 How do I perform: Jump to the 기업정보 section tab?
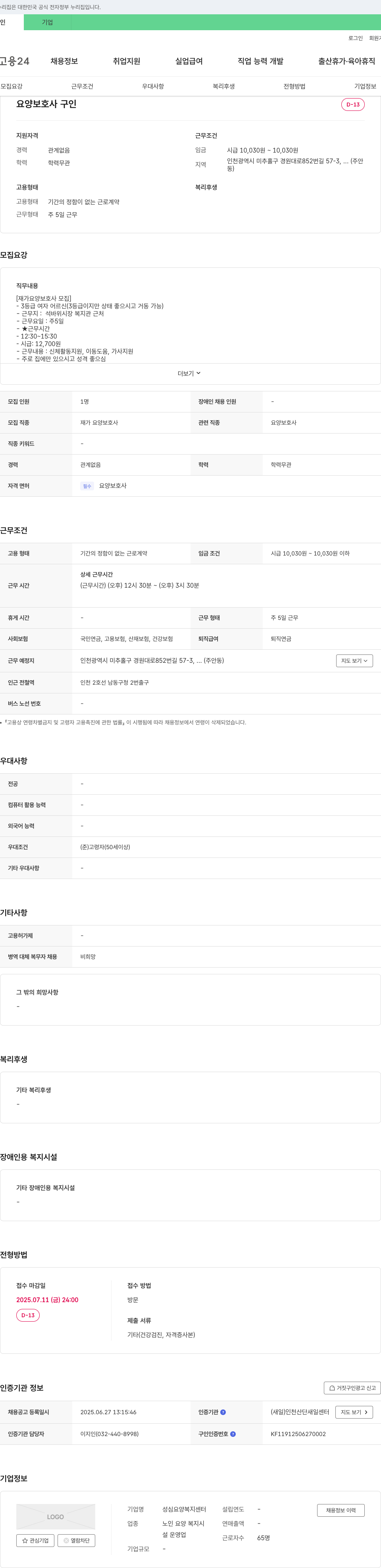pos(365,87)
